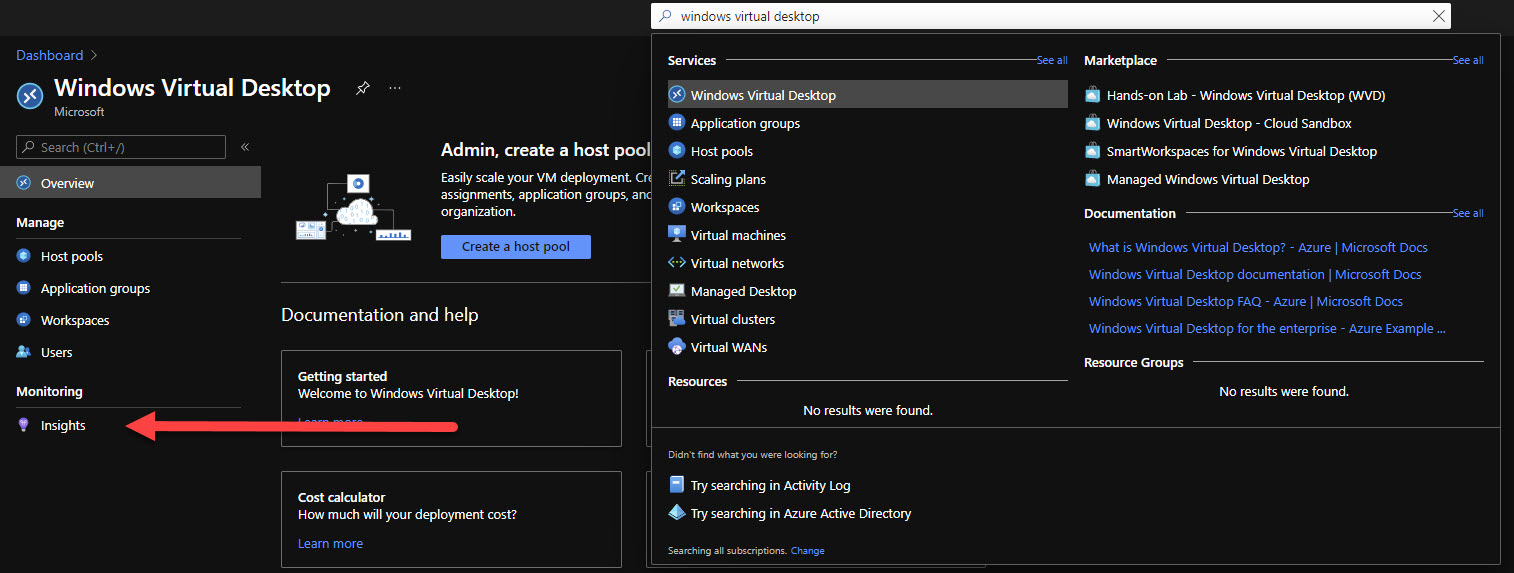Click See all next to Marketplace

(x=1467, y=60)
